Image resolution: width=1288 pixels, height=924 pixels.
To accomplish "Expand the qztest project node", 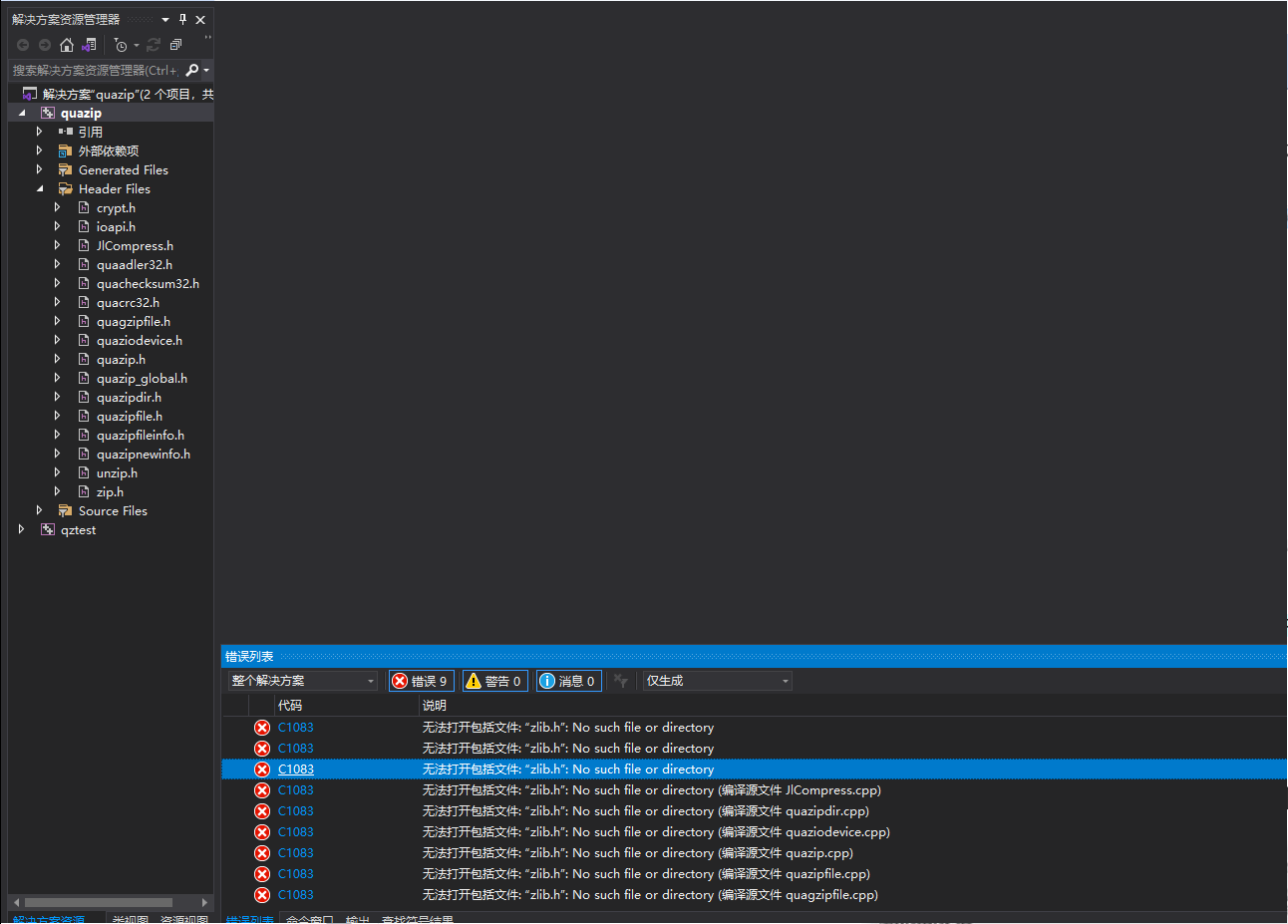I will pos(21,529).
